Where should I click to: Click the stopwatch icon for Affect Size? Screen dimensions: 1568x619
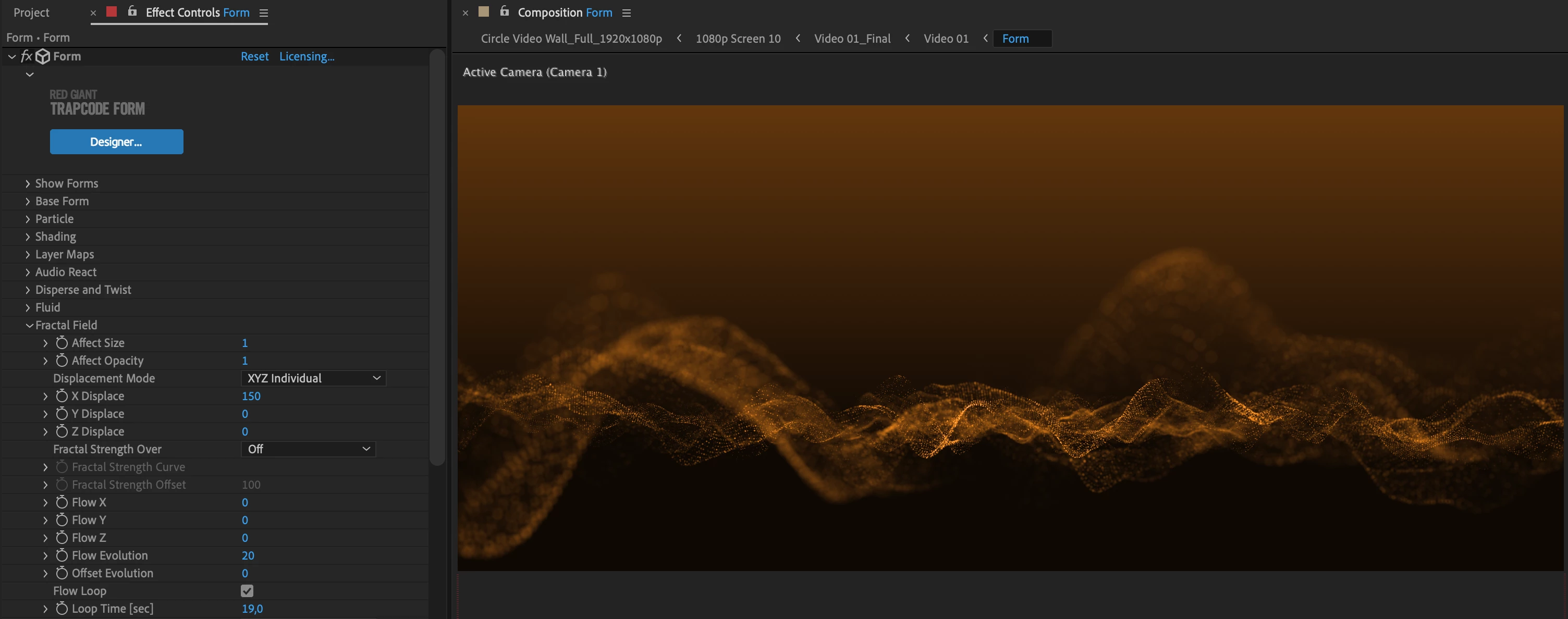(62, 343)
